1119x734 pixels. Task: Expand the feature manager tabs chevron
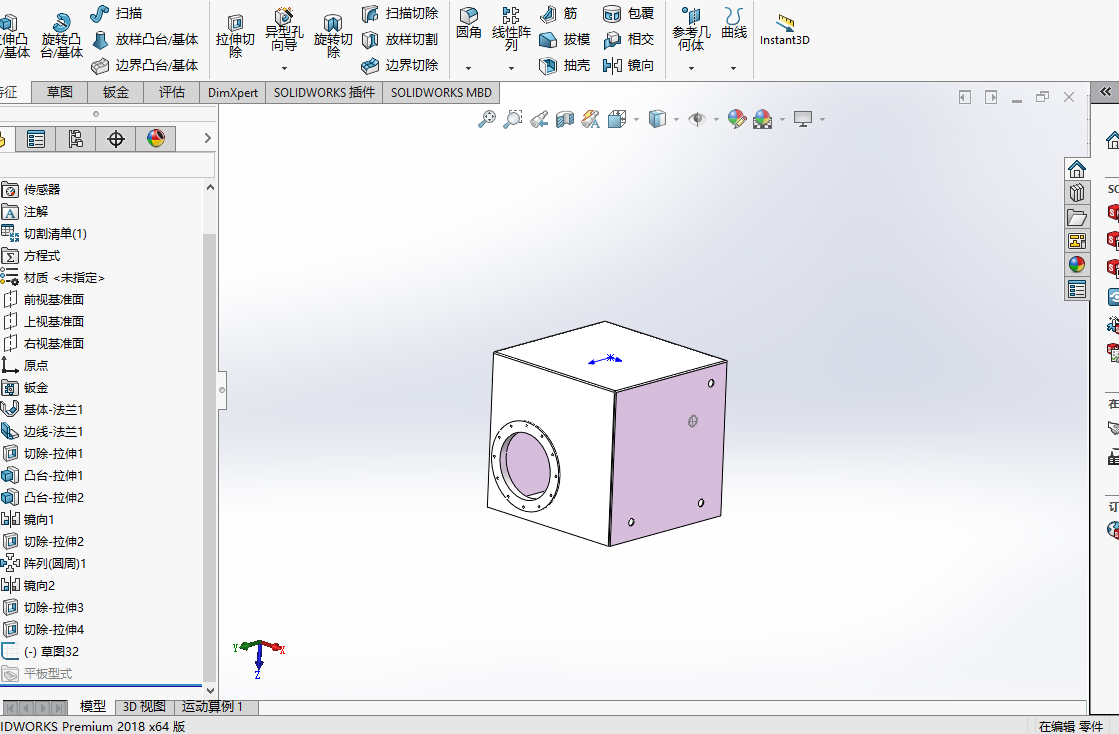tap(208, 138)
